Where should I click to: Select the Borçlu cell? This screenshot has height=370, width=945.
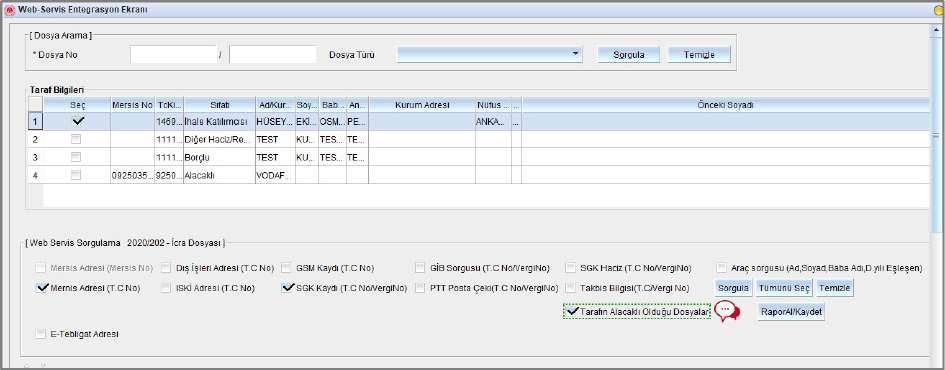pos(219,157)
